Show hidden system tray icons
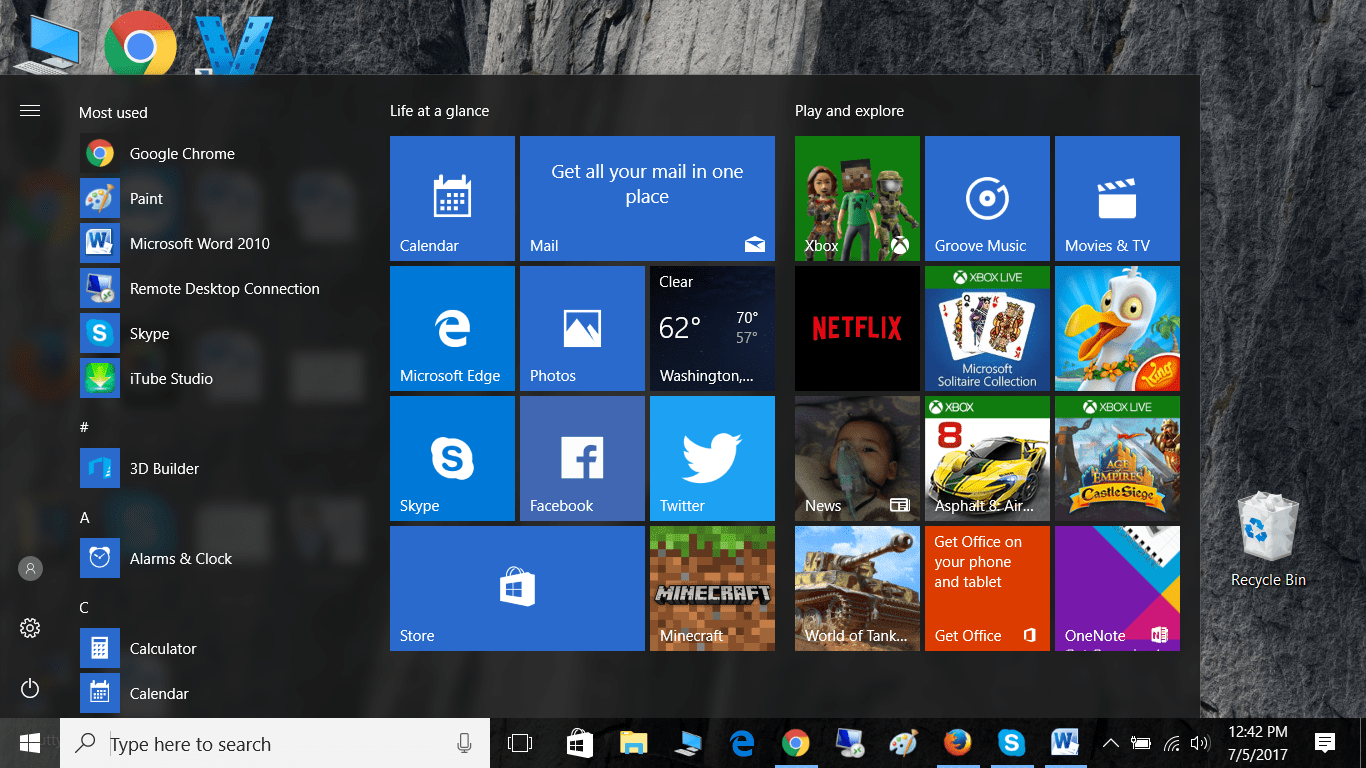1366x768 pixels. [1110, 743]
